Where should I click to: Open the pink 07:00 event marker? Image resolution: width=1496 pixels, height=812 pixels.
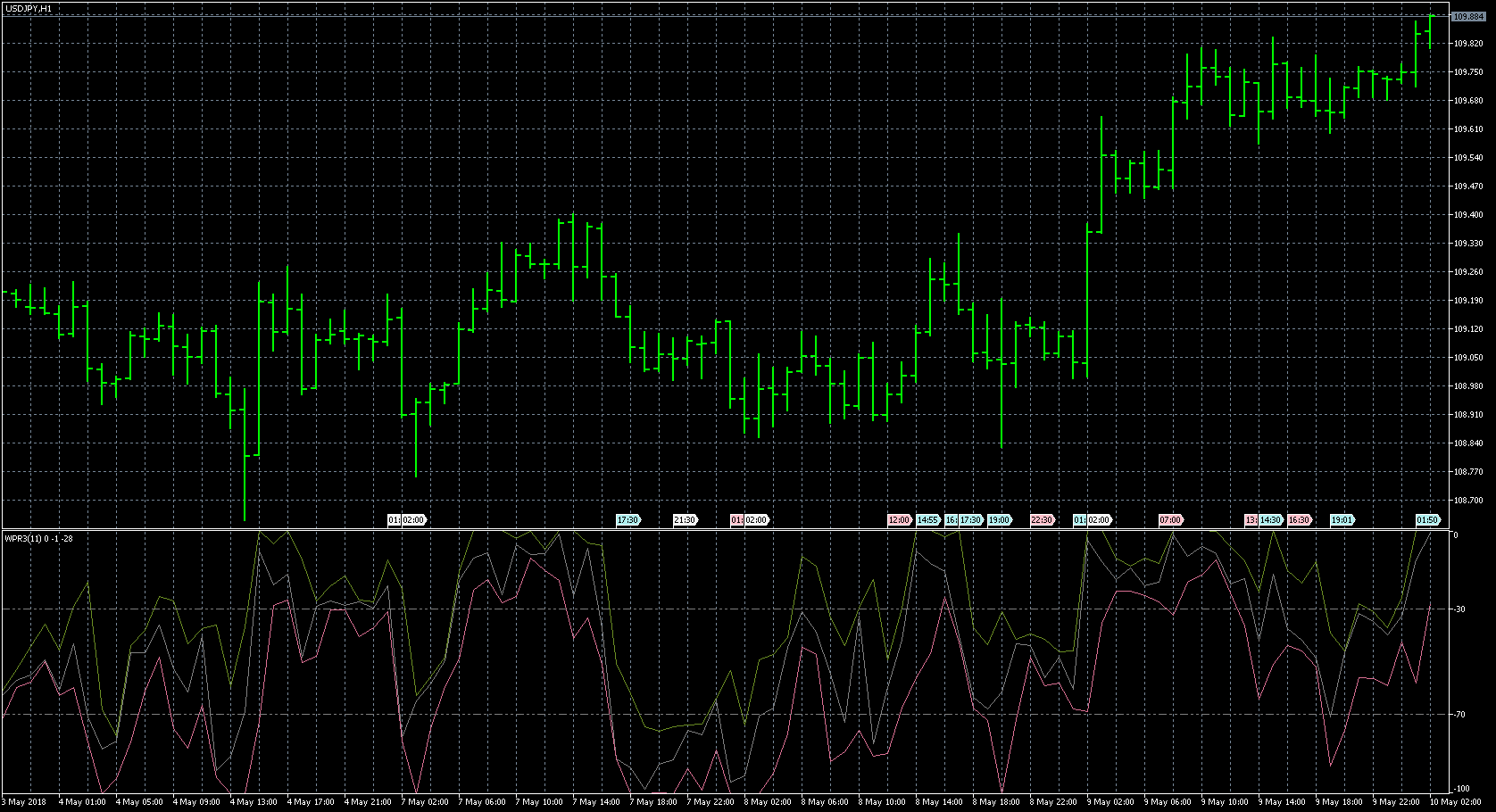(x=1170, y=520)
